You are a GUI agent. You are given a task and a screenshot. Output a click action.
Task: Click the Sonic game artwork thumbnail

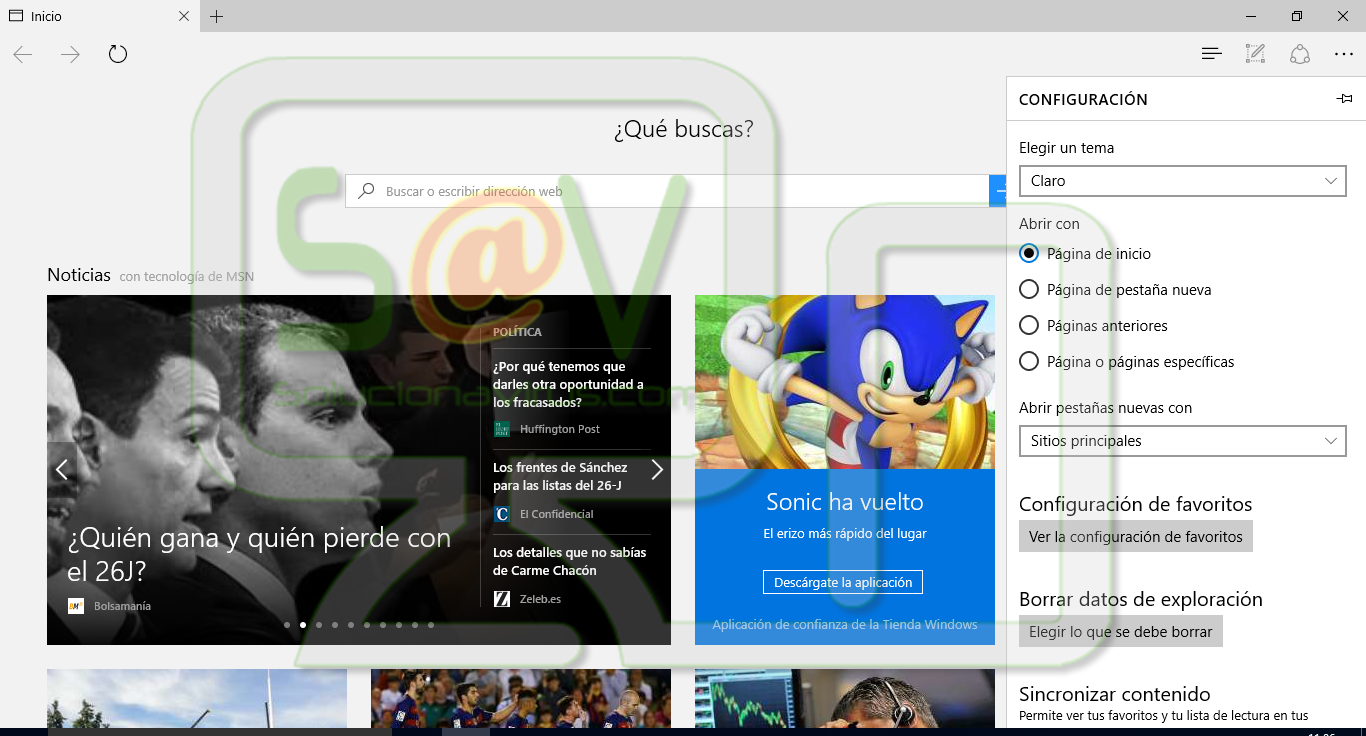pyautogui.click(x=845, y=382)
